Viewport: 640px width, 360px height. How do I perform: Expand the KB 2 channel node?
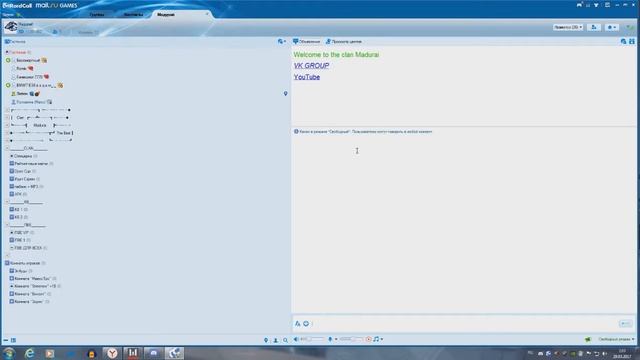click(x=11, y=217)
